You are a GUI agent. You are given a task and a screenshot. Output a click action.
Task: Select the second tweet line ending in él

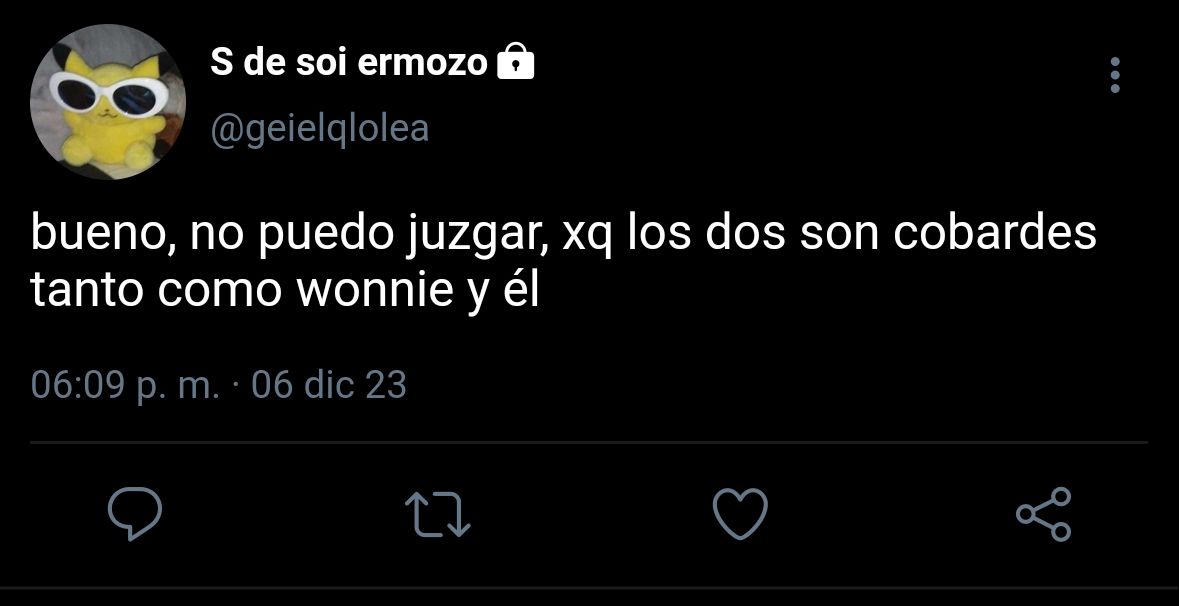(286, 290)
